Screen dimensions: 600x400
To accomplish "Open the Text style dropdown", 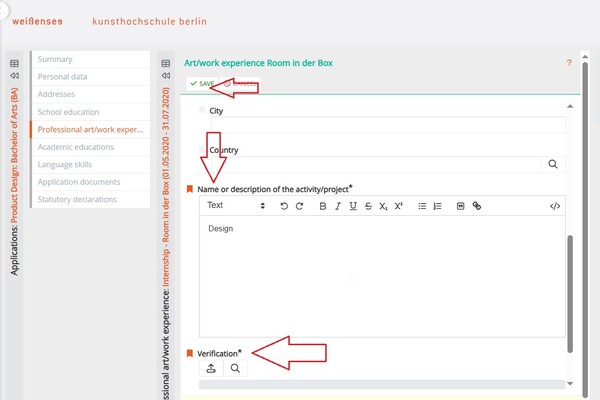I will 236,206.
